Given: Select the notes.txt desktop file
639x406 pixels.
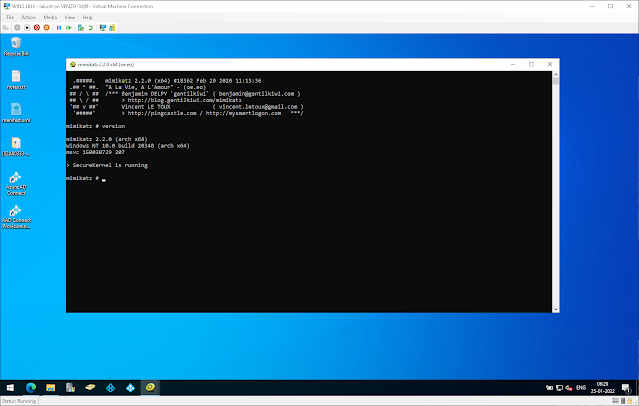Looking at the screenshot, I should tap(16, 80).
